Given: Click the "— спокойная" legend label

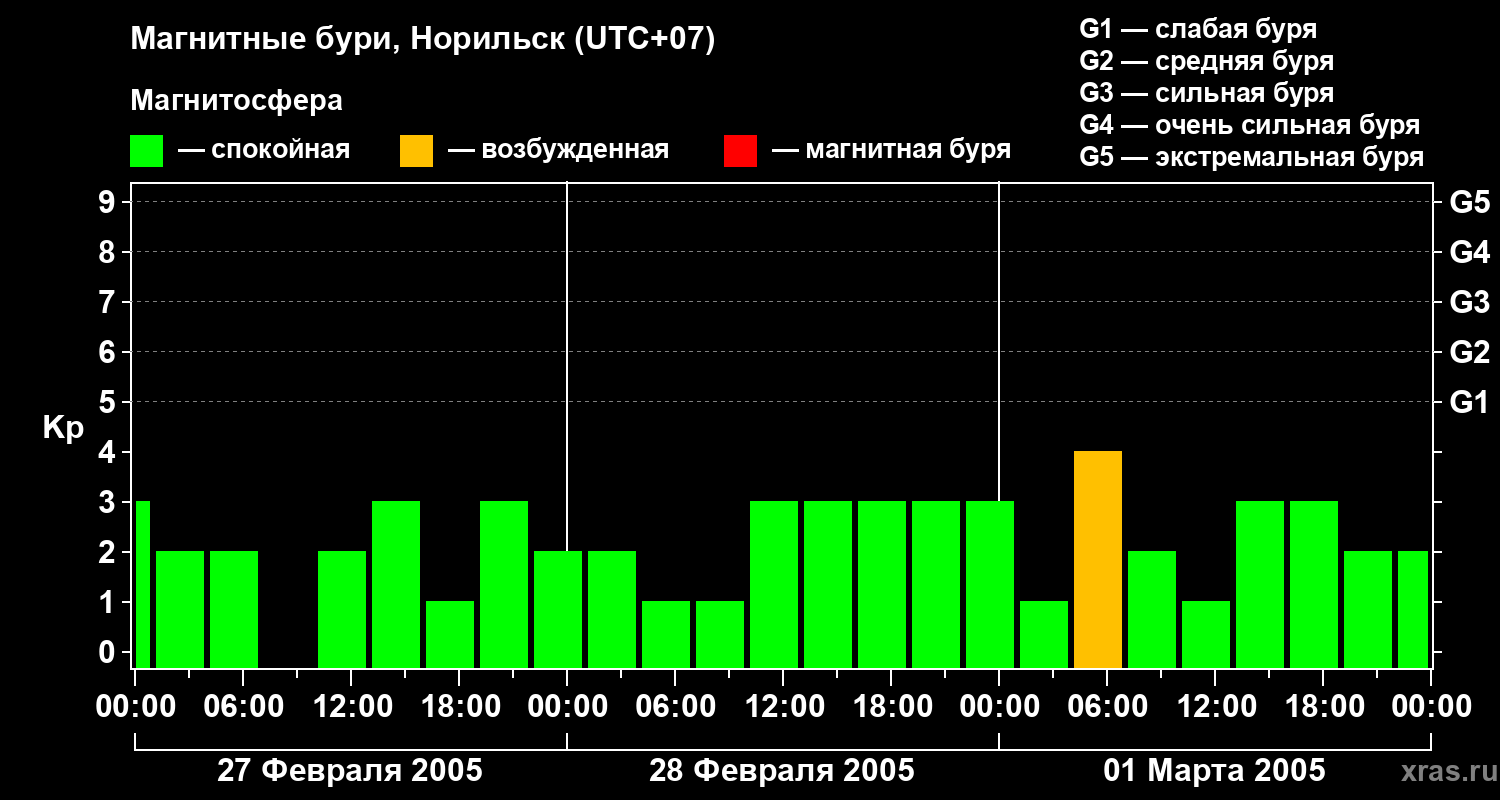Looking at the screenshot, I should 264,150.
